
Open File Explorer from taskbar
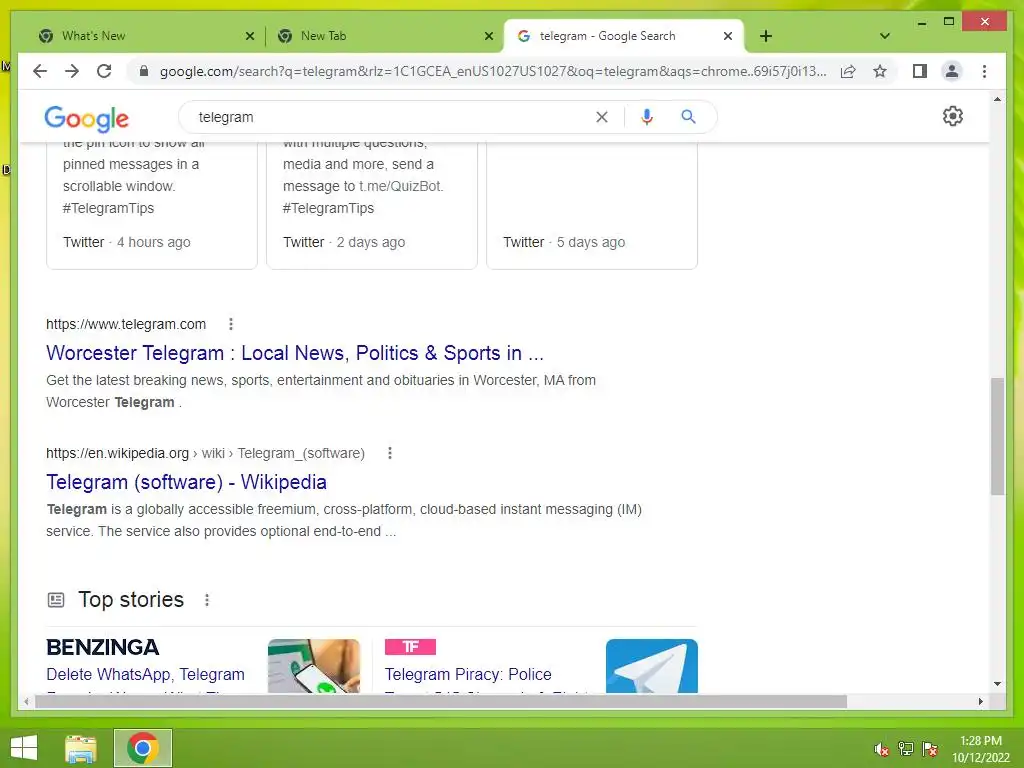81,748
